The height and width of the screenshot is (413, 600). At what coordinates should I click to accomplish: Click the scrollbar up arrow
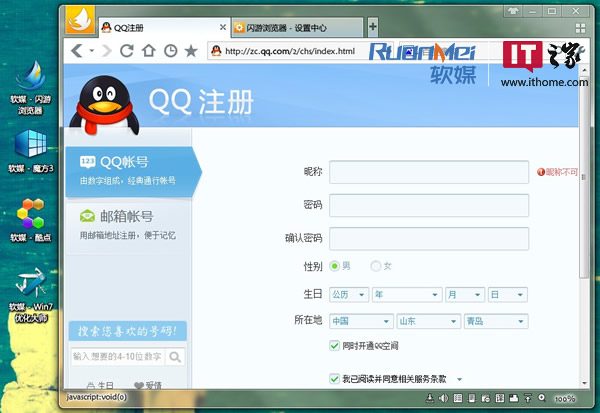tap(584, 70)
